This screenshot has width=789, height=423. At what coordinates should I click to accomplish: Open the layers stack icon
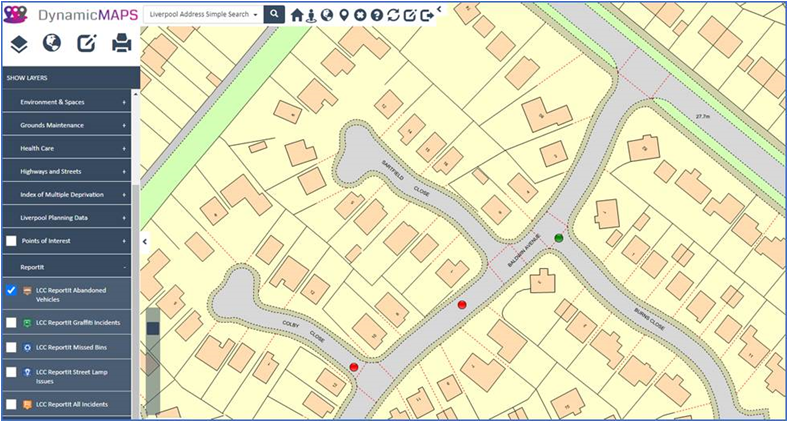coord(19,44)
